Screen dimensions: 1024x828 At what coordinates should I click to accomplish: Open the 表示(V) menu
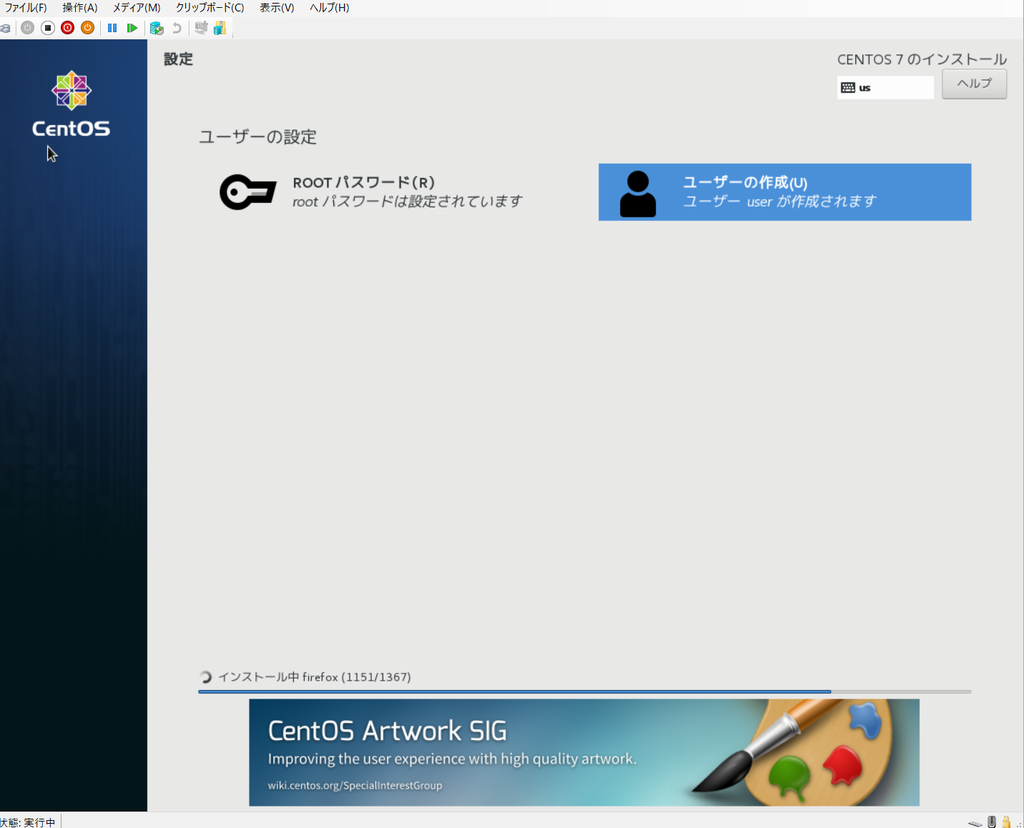[x=277, y=8]
